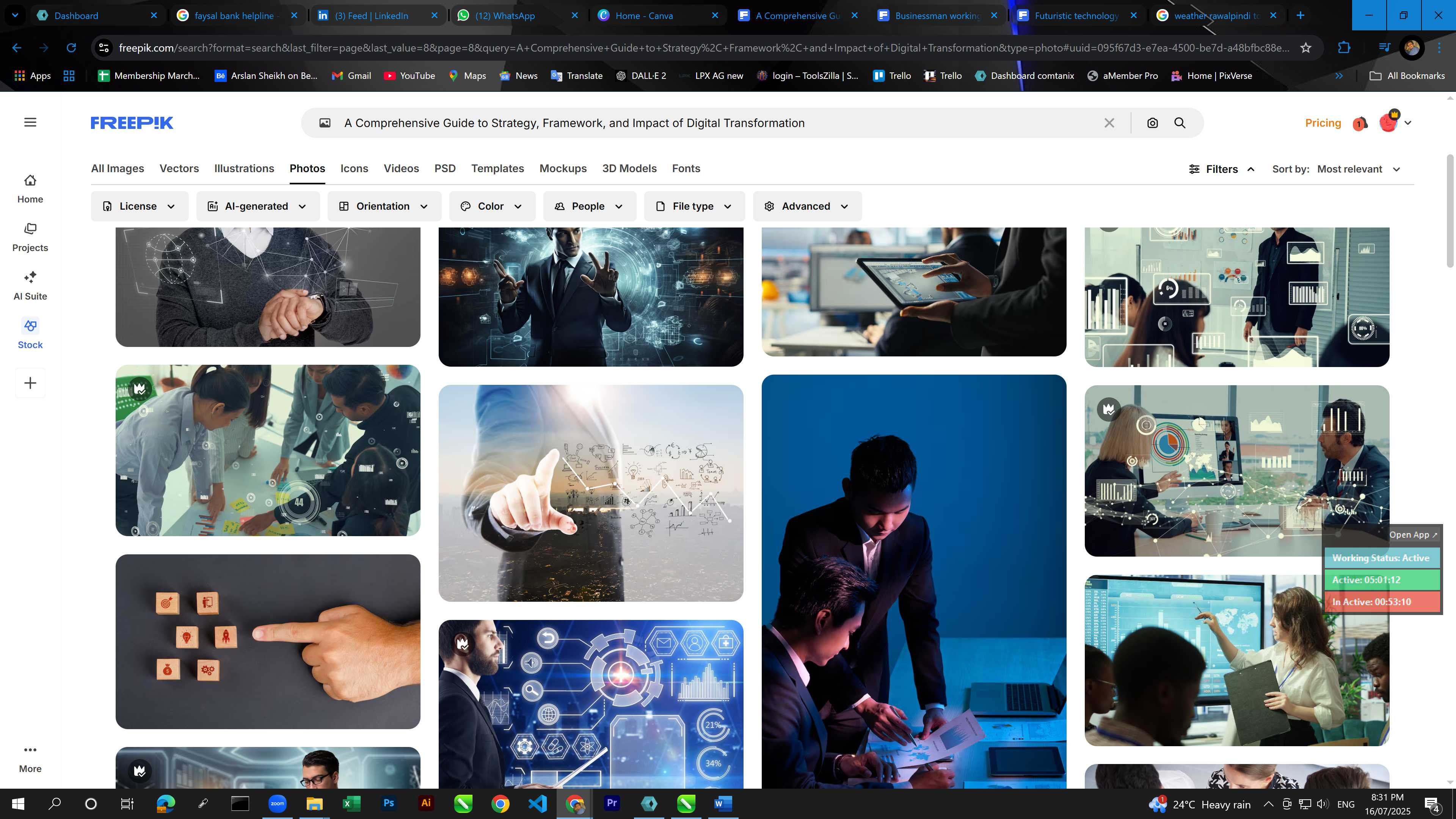The width and height of the screenshot is (1456, 819).
Task: Open Projects in the sidebar
Action: [30, 237]
